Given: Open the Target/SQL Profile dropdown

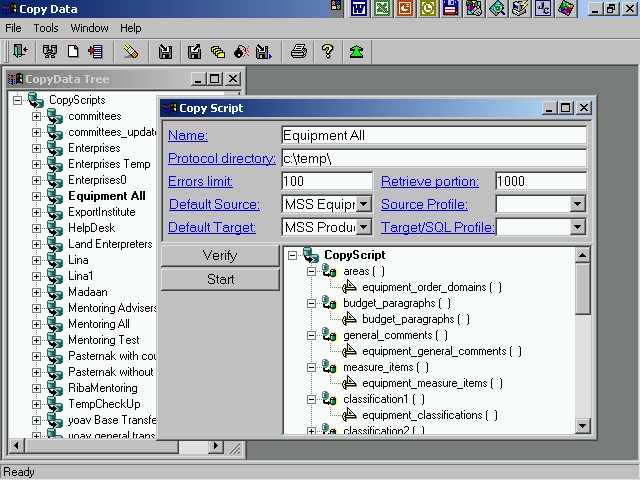Looking at the screenshot, I should click(577, 228).
